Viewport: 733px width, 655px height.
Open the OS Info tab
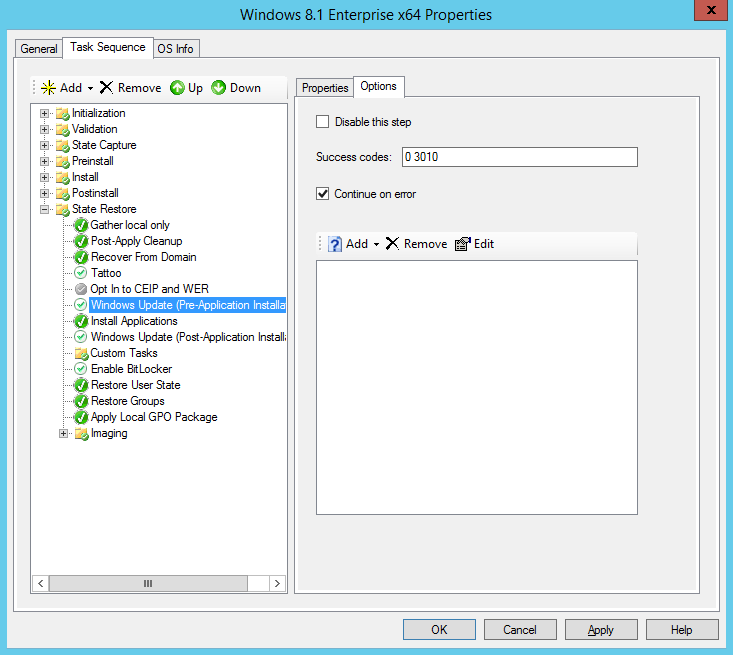[x=176, y=49]
